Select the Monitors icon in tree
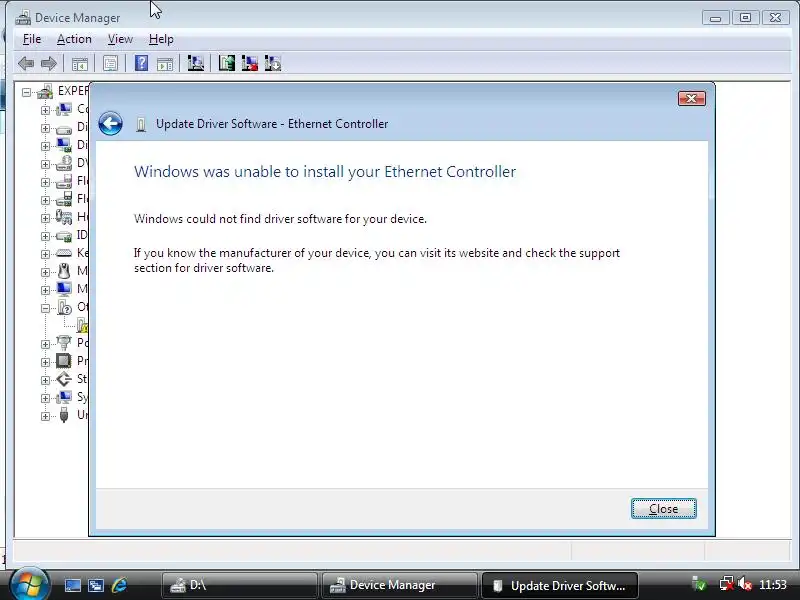 (64, 289)
